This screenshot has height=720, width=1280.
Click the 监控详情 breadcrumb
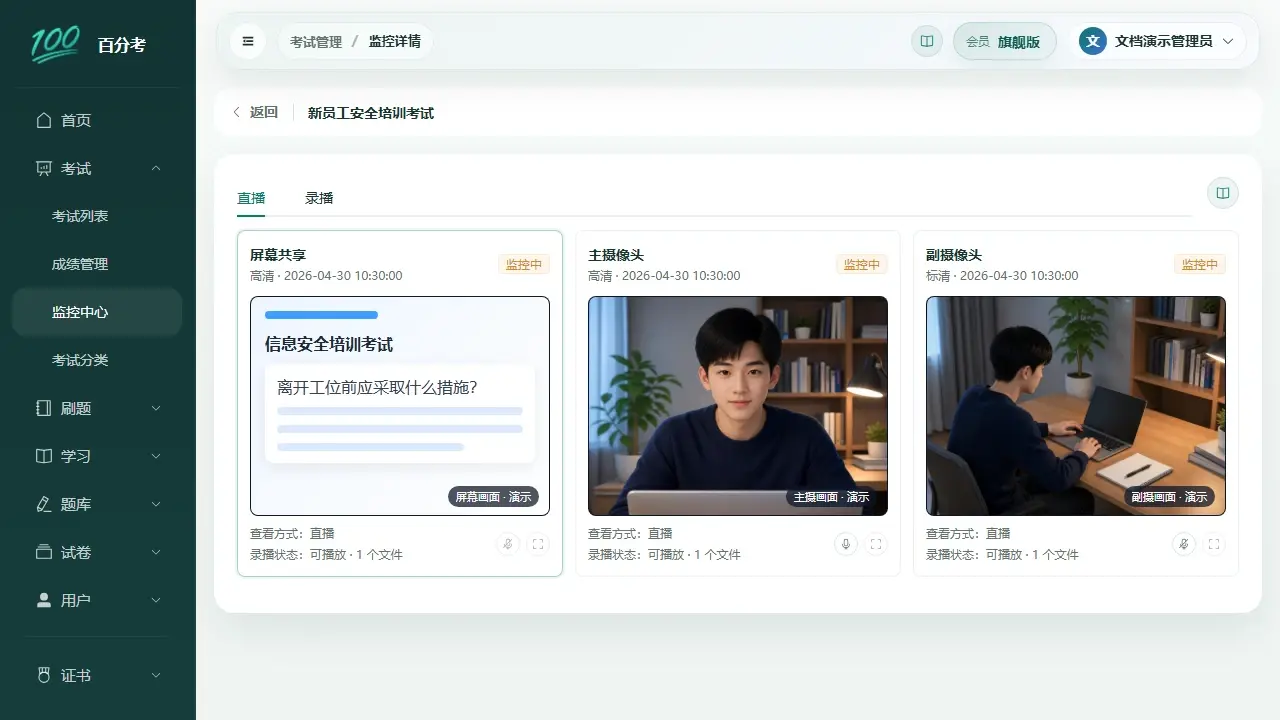coord(395,41)
